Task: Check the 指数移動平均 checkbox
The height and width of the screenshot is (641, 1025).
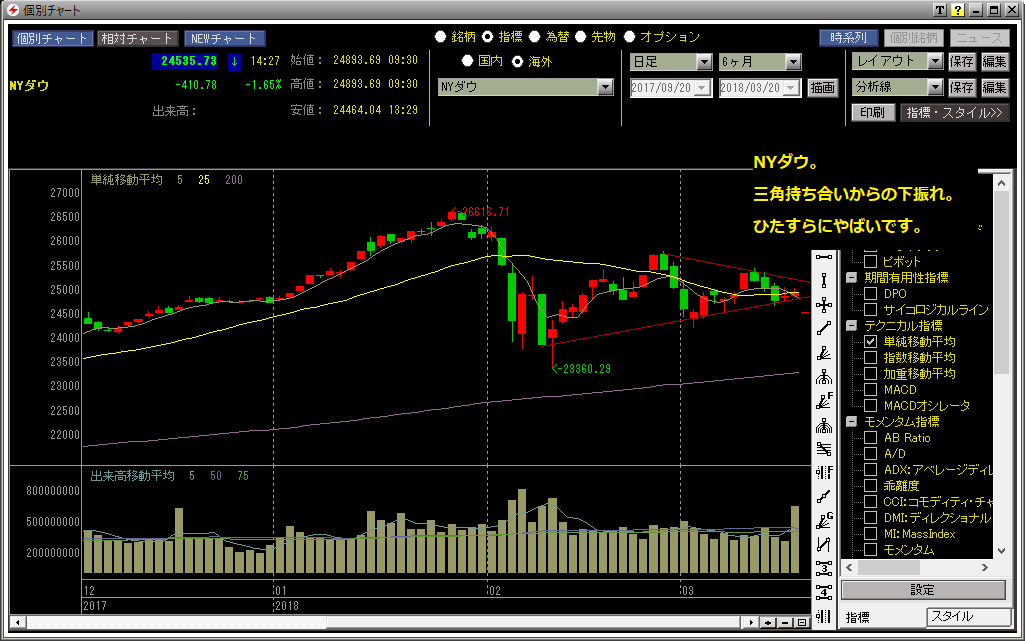Action: coord(871,357)
